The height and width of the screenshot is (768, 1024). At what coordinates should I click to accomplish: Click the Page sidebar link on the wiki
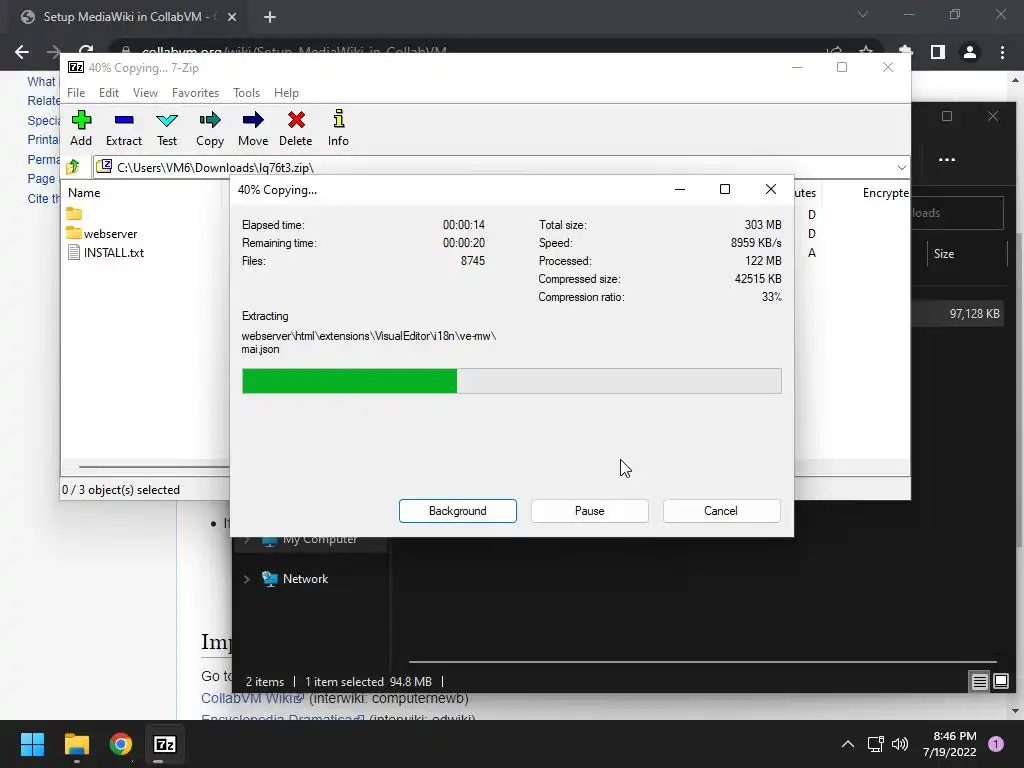(x=41, y=178)
